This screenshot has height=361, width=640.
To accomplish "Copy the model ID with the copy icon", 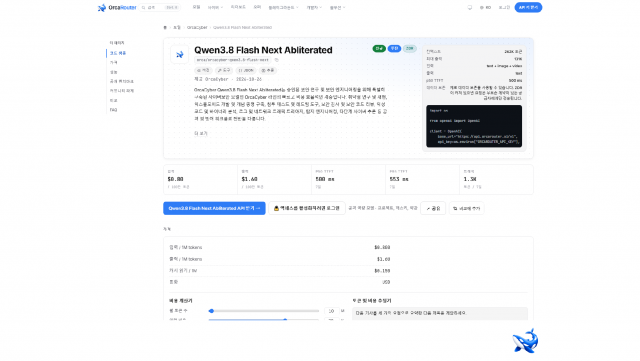I will tap(277, 60).
